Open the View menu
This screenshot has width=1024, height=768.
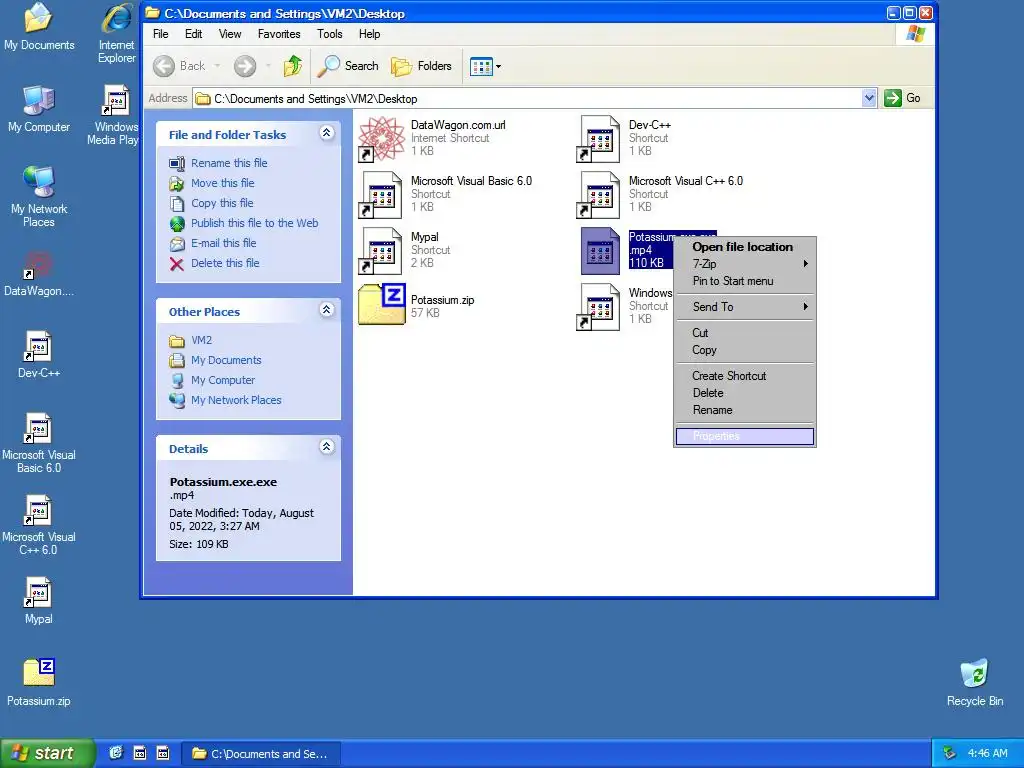click(x=230, y=34)
